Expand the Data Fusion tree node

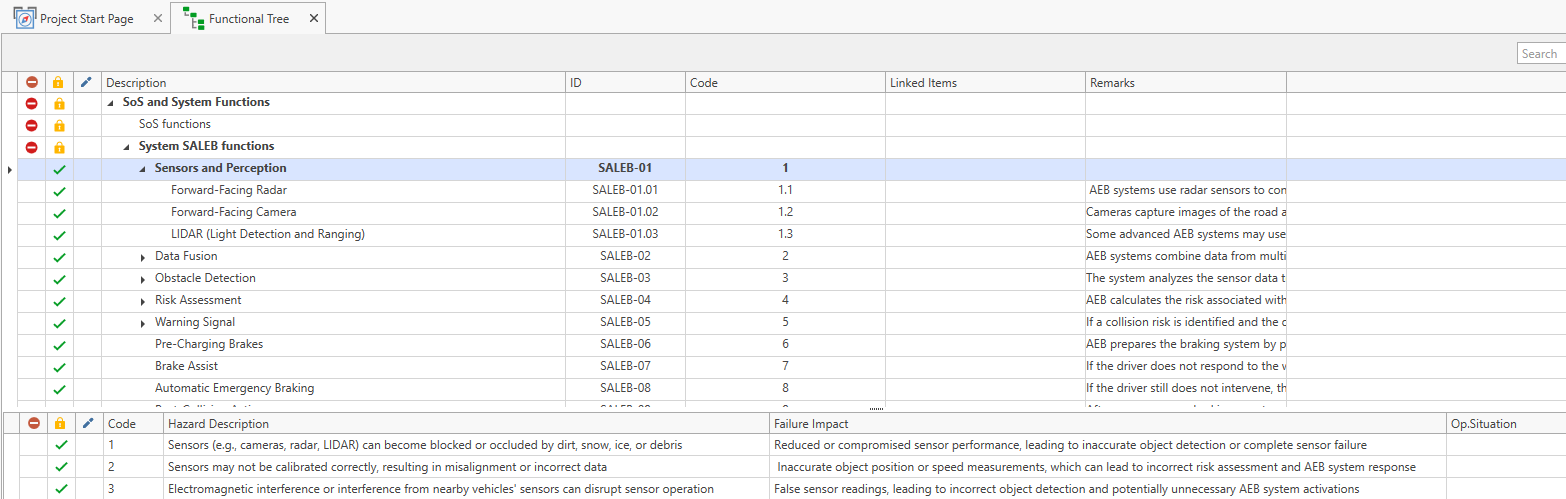point(143,258)
